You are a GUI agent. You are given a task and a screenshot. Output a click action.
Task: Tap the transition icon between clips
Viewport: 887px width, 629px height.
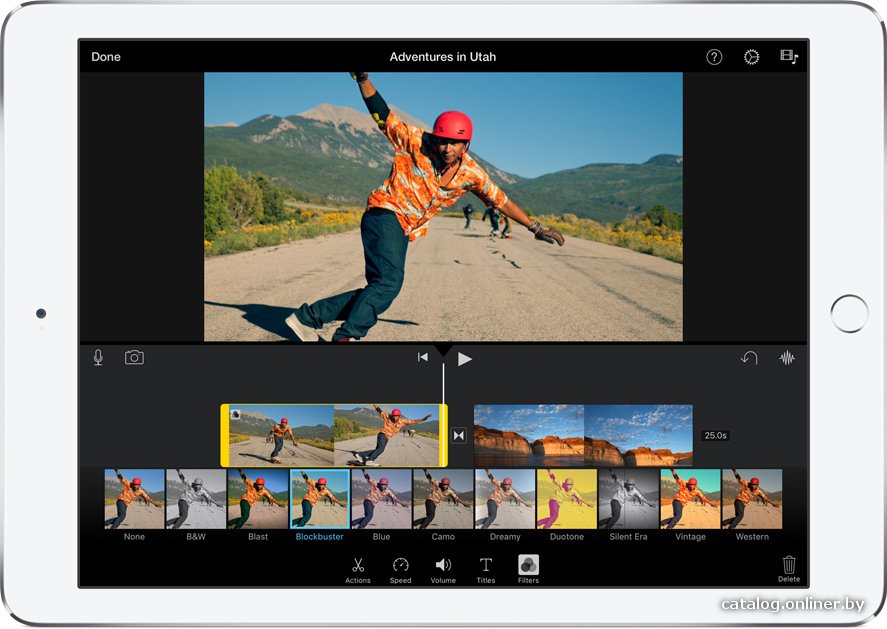pos(459,436)
